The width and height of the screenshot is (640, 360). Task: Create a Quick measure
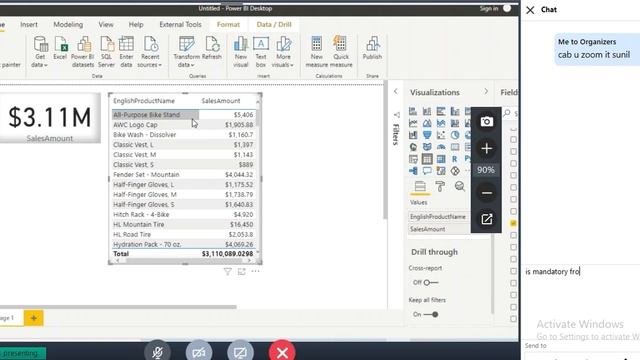pos(340,51)
